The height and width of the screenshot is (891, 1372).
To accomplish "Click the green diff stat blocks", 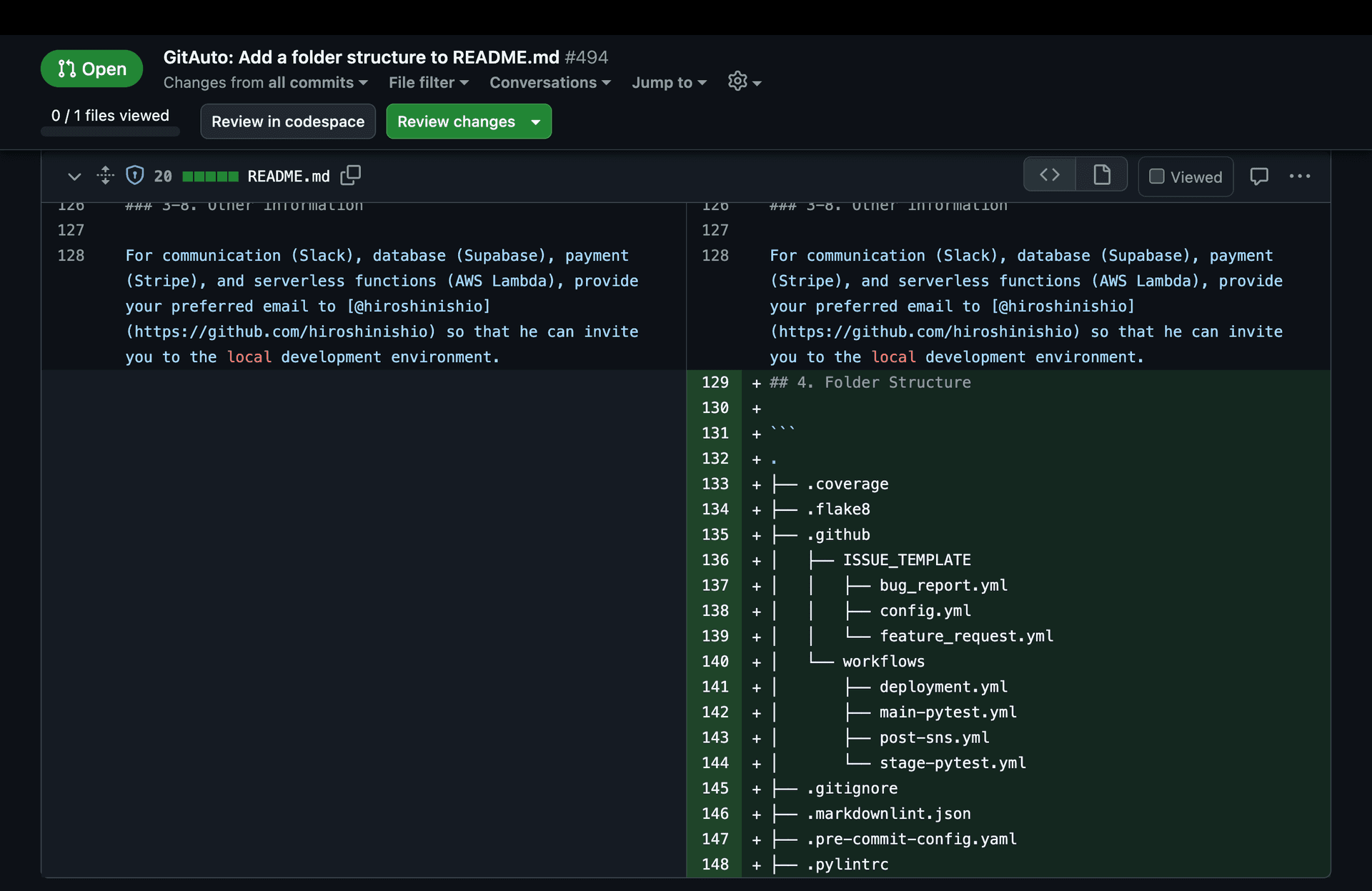I will (x=211, y=176).
